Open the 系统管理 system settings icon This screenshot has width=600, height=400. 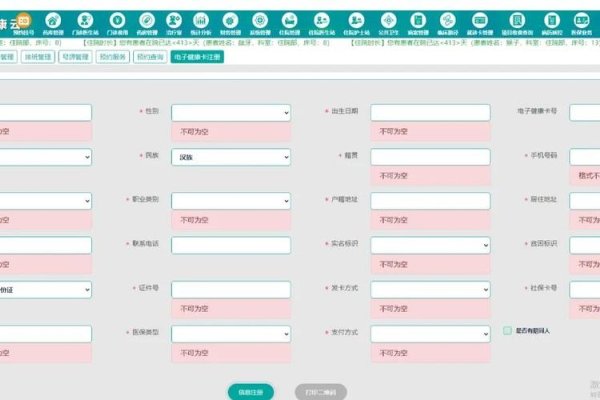pyautogui.click(x=260, y=24)
